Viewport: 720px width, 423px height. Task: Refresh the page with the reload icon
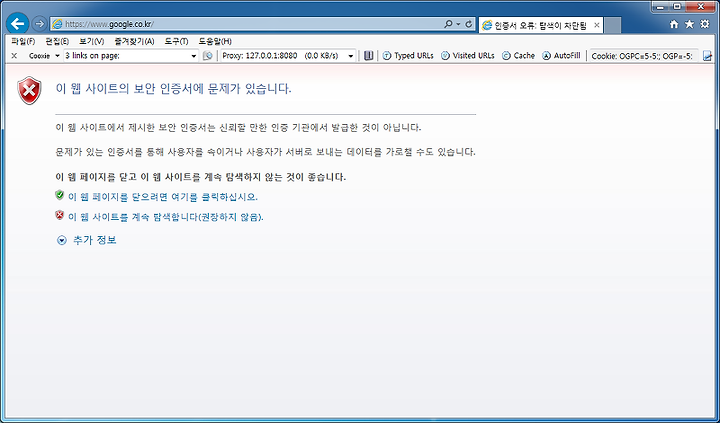coord(469,24)
